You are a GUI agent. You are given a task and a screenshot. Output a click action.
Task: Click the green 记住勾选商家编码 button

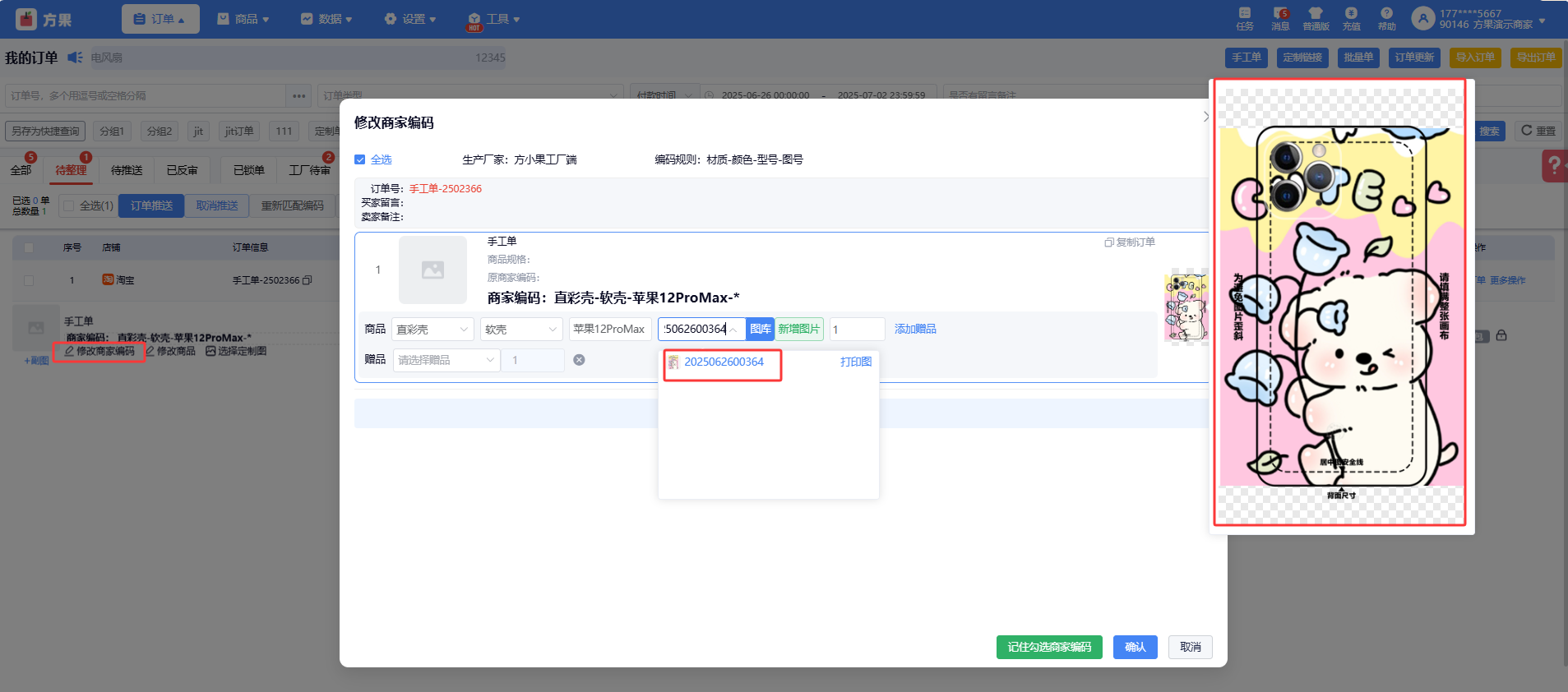point(1049,647)
